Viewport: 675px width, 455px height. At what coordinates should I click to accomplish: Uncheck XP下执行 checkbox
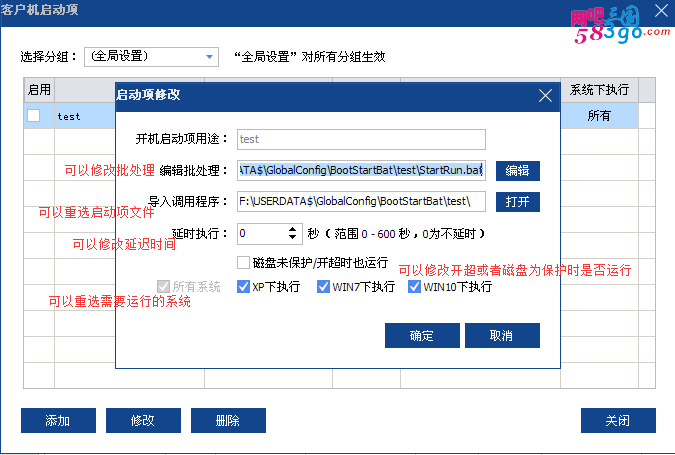[243, 286]
